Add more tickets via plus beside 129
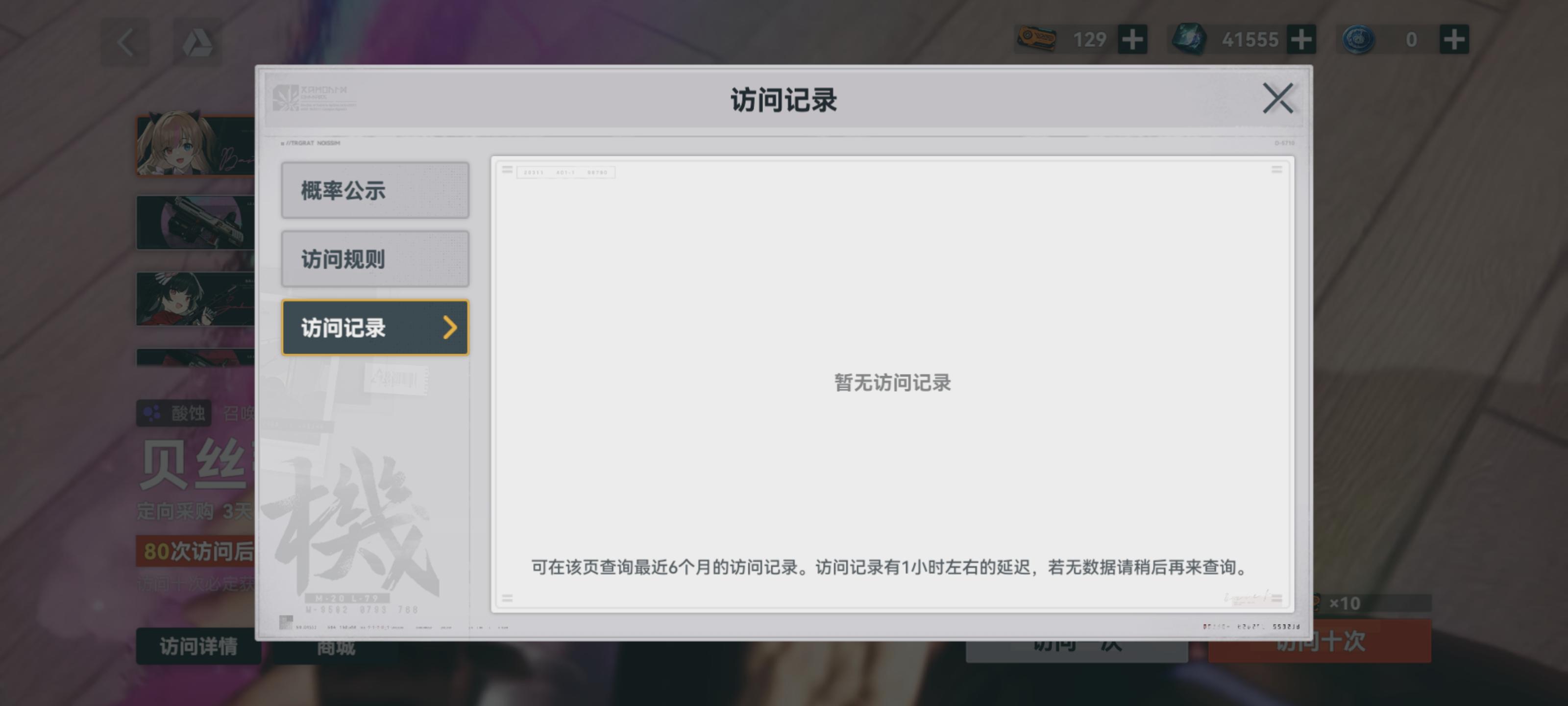Screen dimensions: 1568x706 (x=1132, y=40)
